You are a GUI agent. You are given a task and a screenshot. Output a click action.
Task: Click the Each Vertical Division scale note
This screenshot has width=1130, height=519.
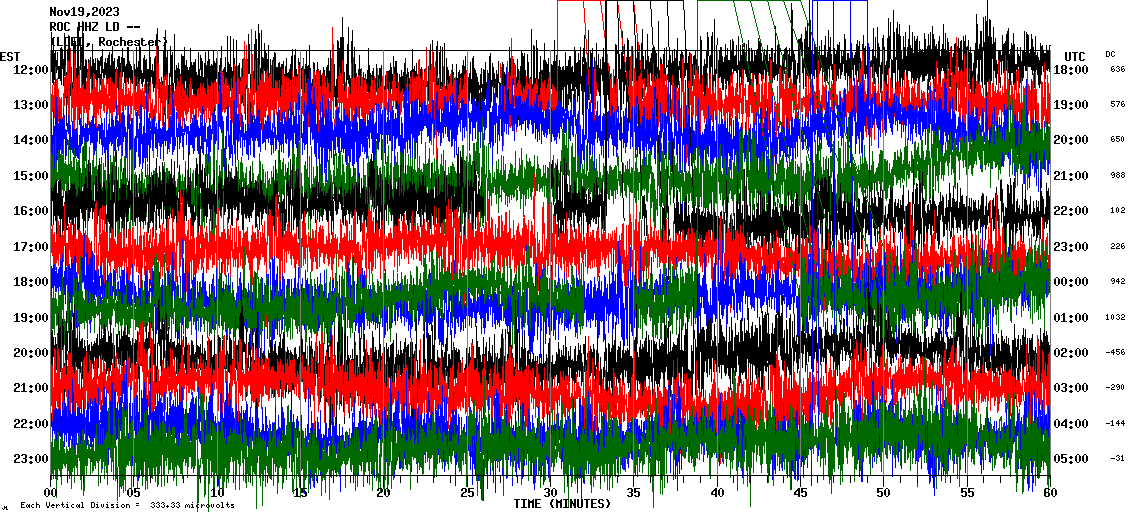(127, 505)
